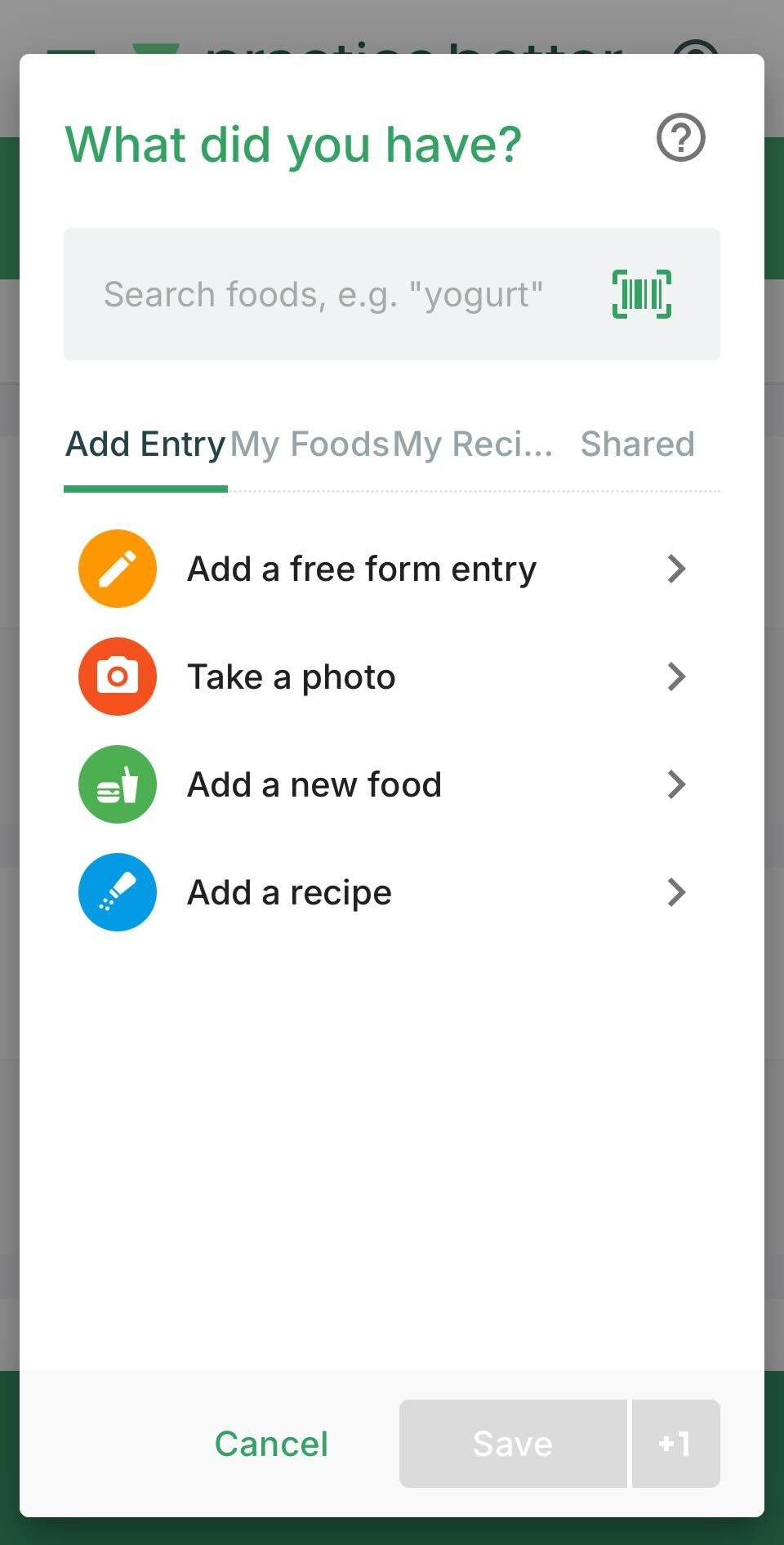Expand the Add a new food chevron
Image resolution: width=784 pixels, height=1545 pixels.
[x=675, y=784]
